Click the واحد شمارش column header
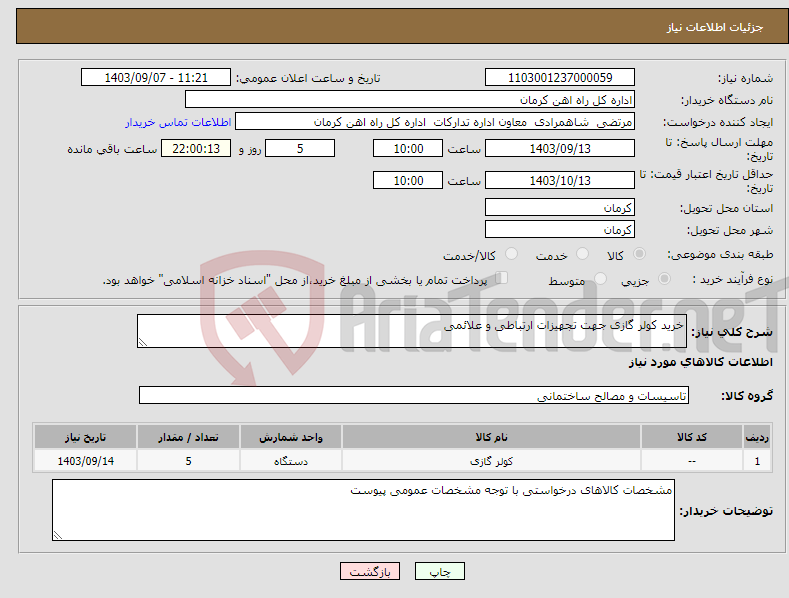The height and width of the screenshot is (598, 789). pos(291,437)
